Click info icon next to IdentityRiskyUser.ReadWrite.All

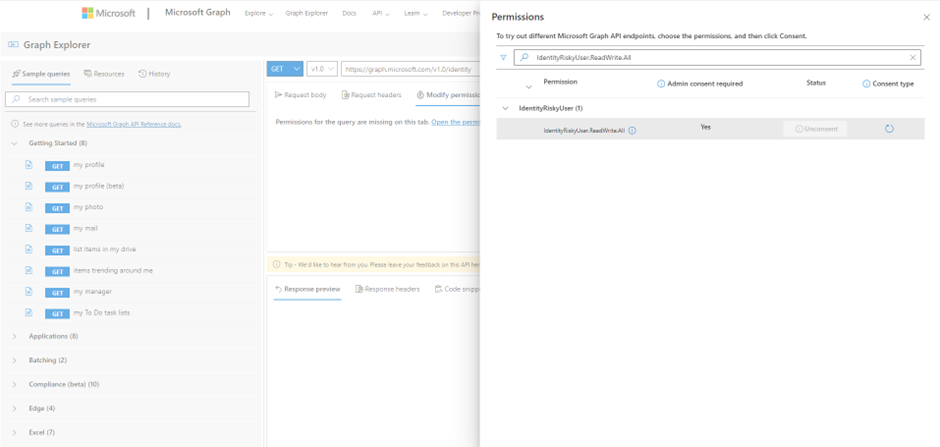pos(632,130)
